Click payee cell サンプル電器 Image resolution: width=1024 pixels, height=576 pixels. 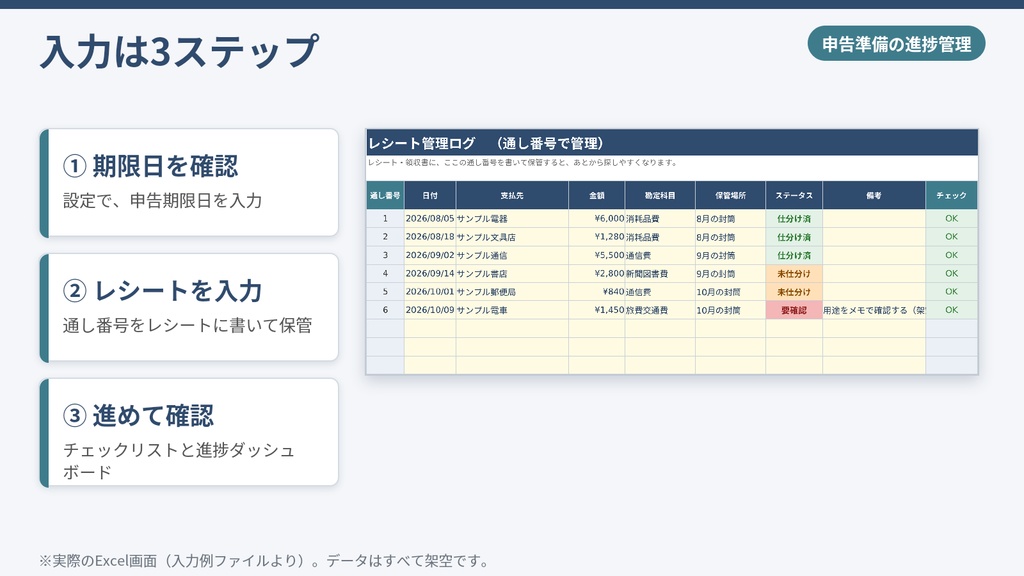(512, 219)
